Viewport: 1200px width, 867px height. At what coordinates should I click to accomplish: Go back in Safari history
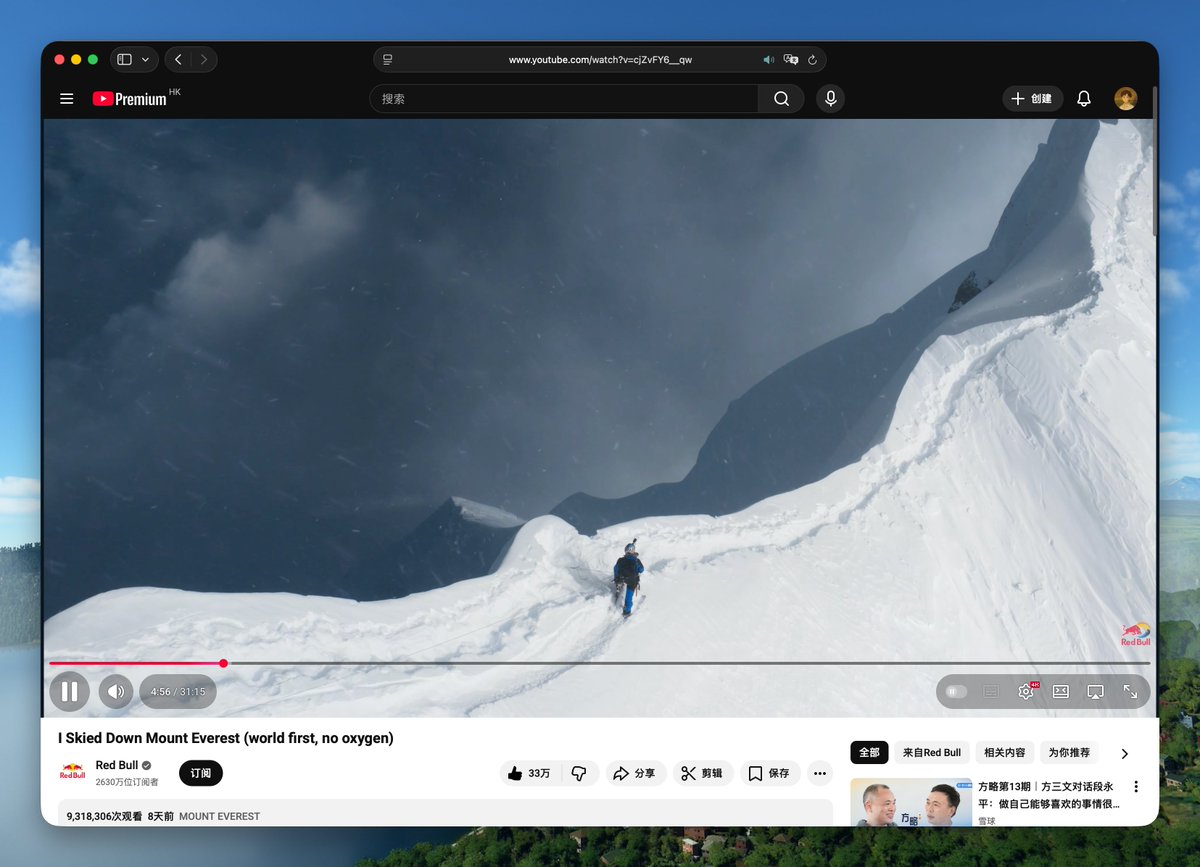tap(178, 60)
